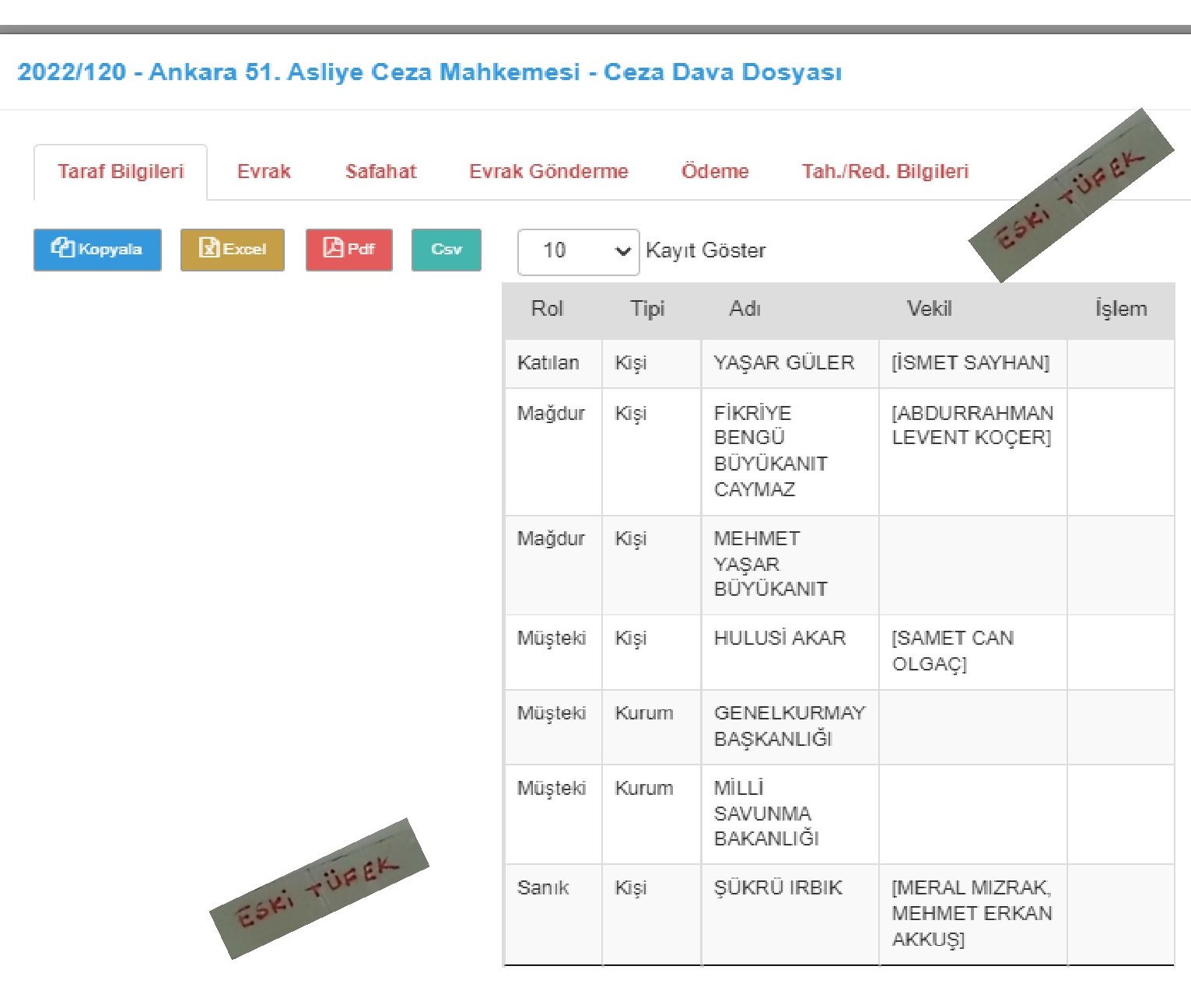Click the copy icon on Kopyala button
Image resolution: width=1191 pixels, height=1008 pixels.
coord(62,248)
